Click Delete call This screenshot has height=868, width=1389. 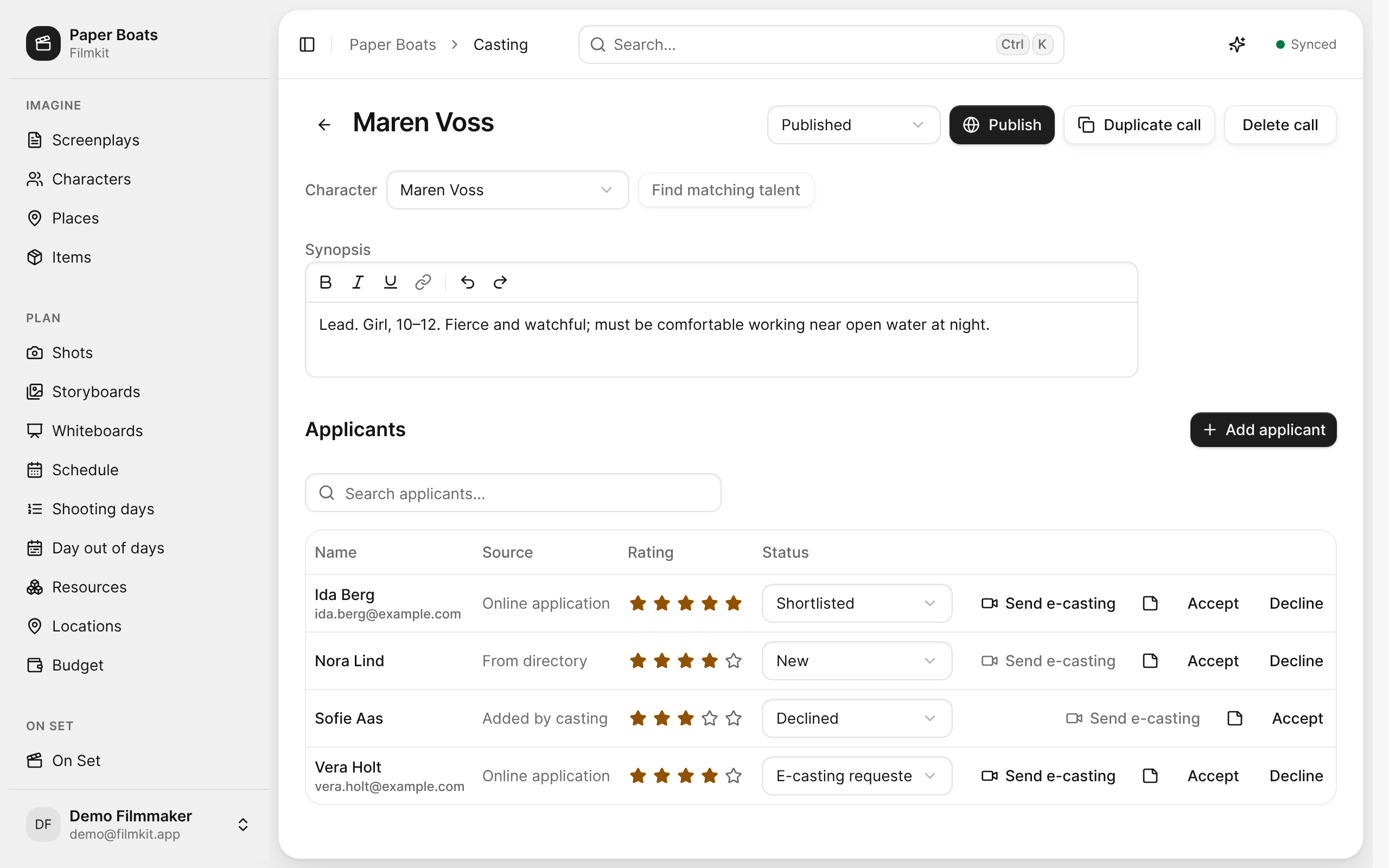tap(1280, 125)
